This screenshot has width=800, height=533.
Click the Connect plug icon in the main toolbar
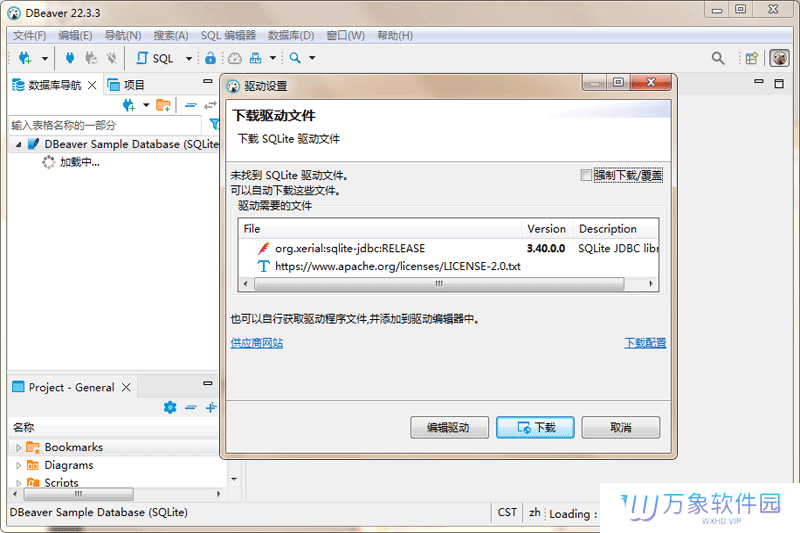[x=70, y=58]
